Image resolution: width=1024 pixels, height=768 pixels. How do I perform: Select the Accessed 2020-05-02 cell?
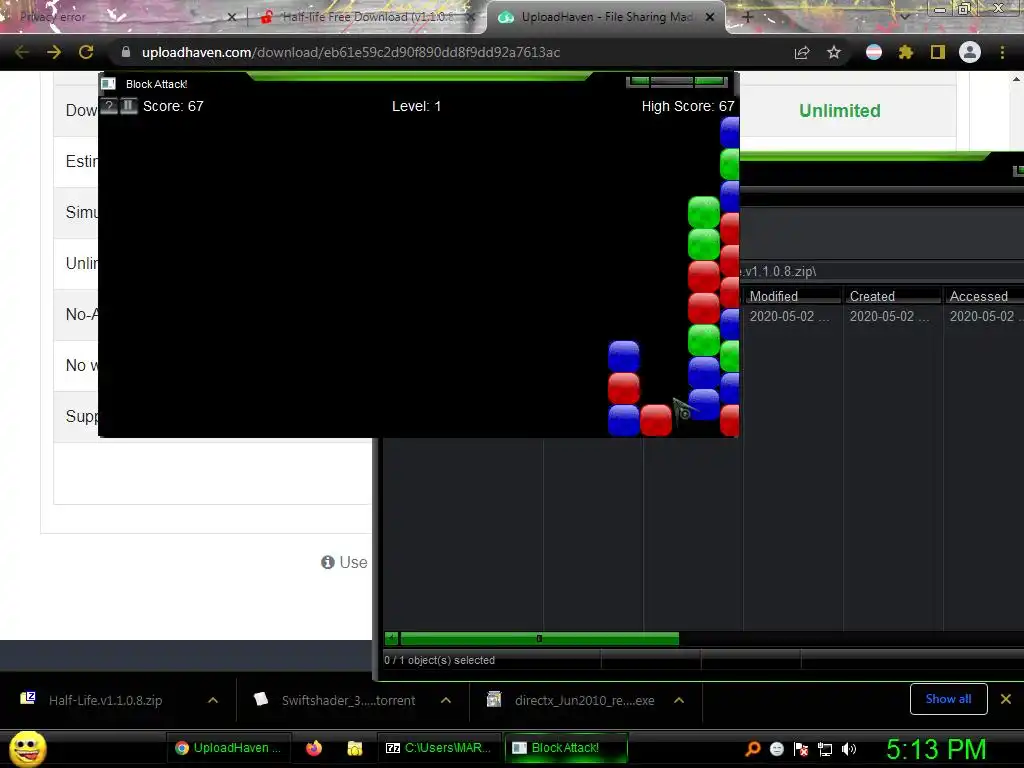coord(985,316)
